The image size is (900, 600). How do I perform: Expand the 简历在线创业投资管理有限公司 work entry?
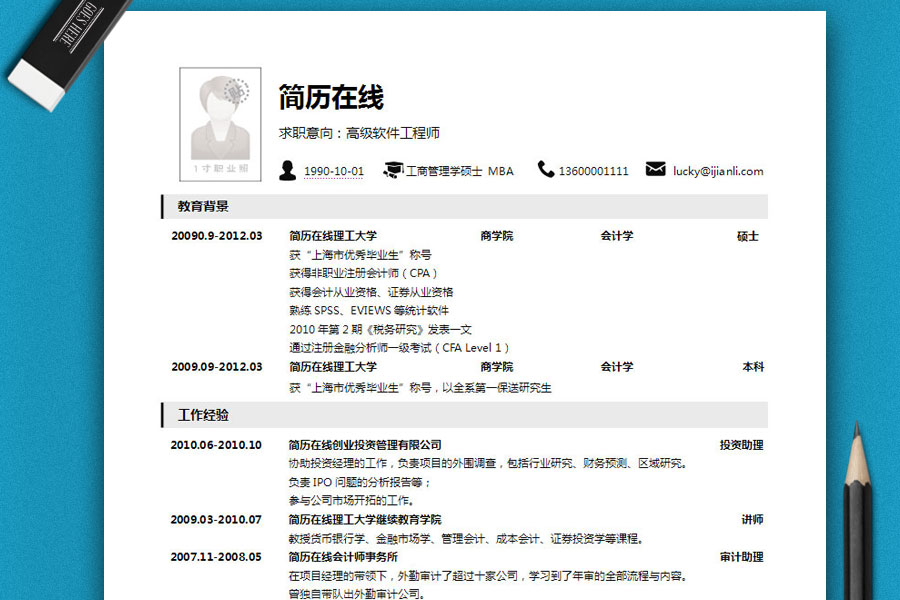tap(363, 444)
